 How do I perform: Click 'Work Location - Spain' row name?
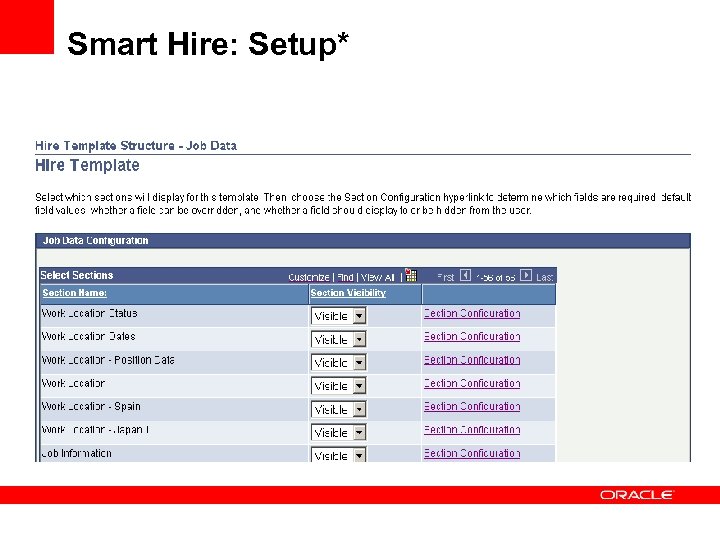click(91, 406)
